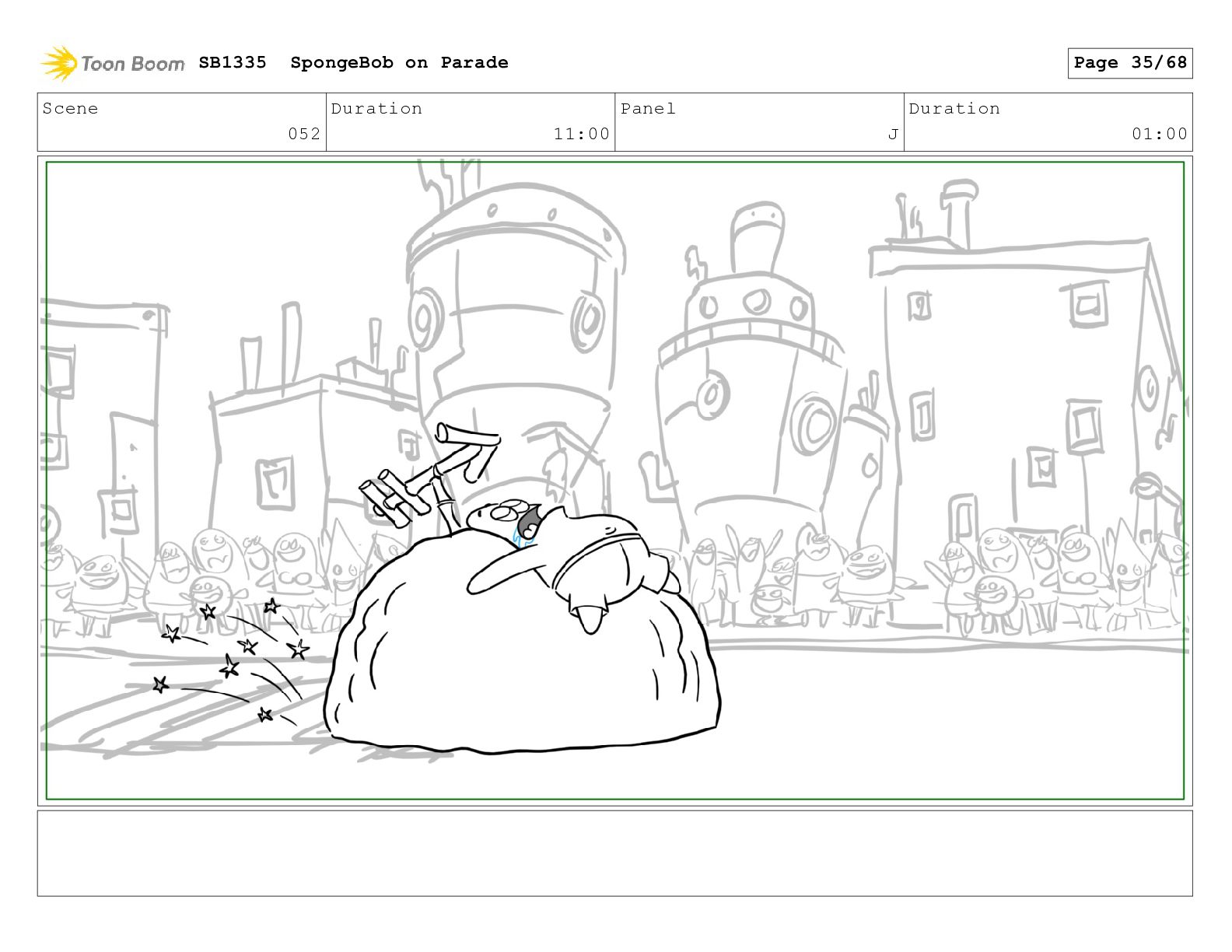This screenshot has width=1232, height=952.
Task: Click the empty notes box below panel
Action: [x=614, y=853]
